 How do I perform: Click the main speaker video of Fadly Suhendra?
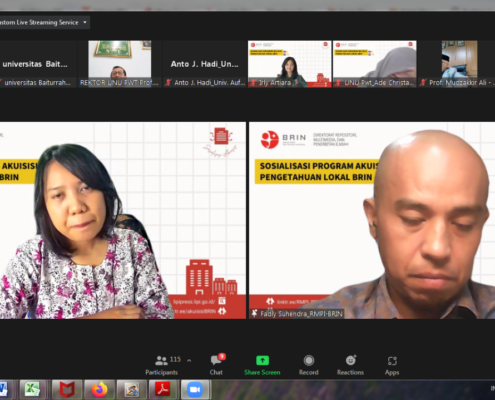372,220
